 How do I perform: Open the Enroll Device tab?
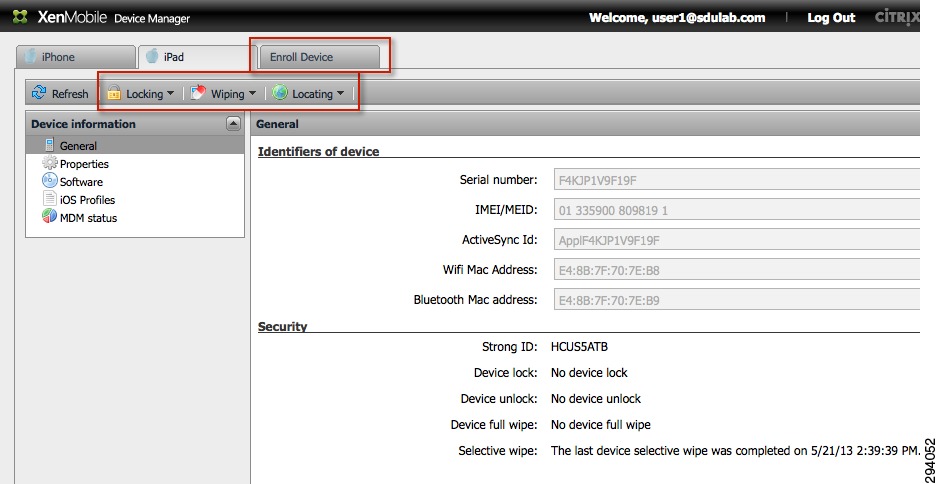(x=320, y=57)
